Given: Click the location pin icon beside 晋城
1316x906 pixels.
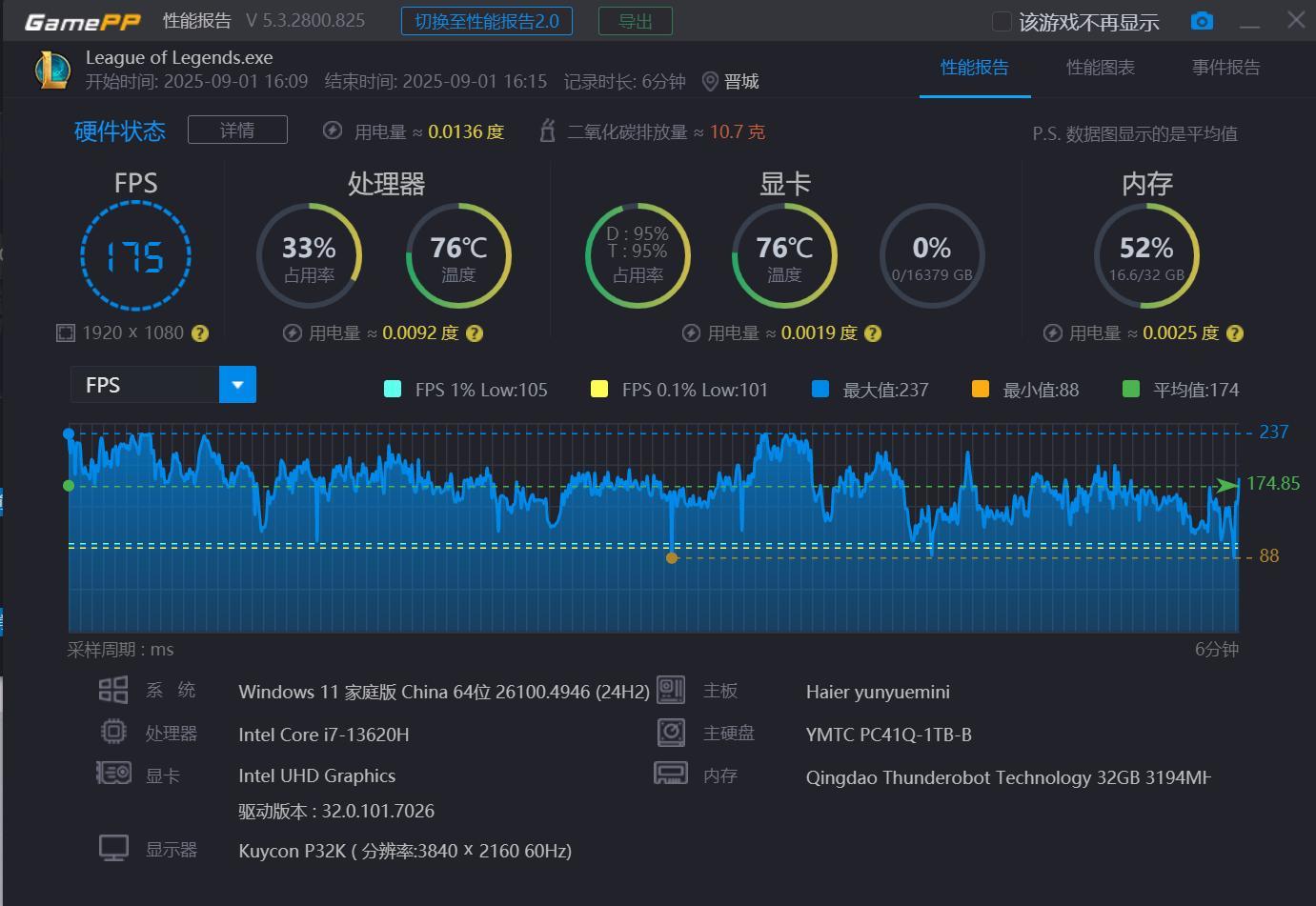Looking at the screenshot, I should pos(710,82).
